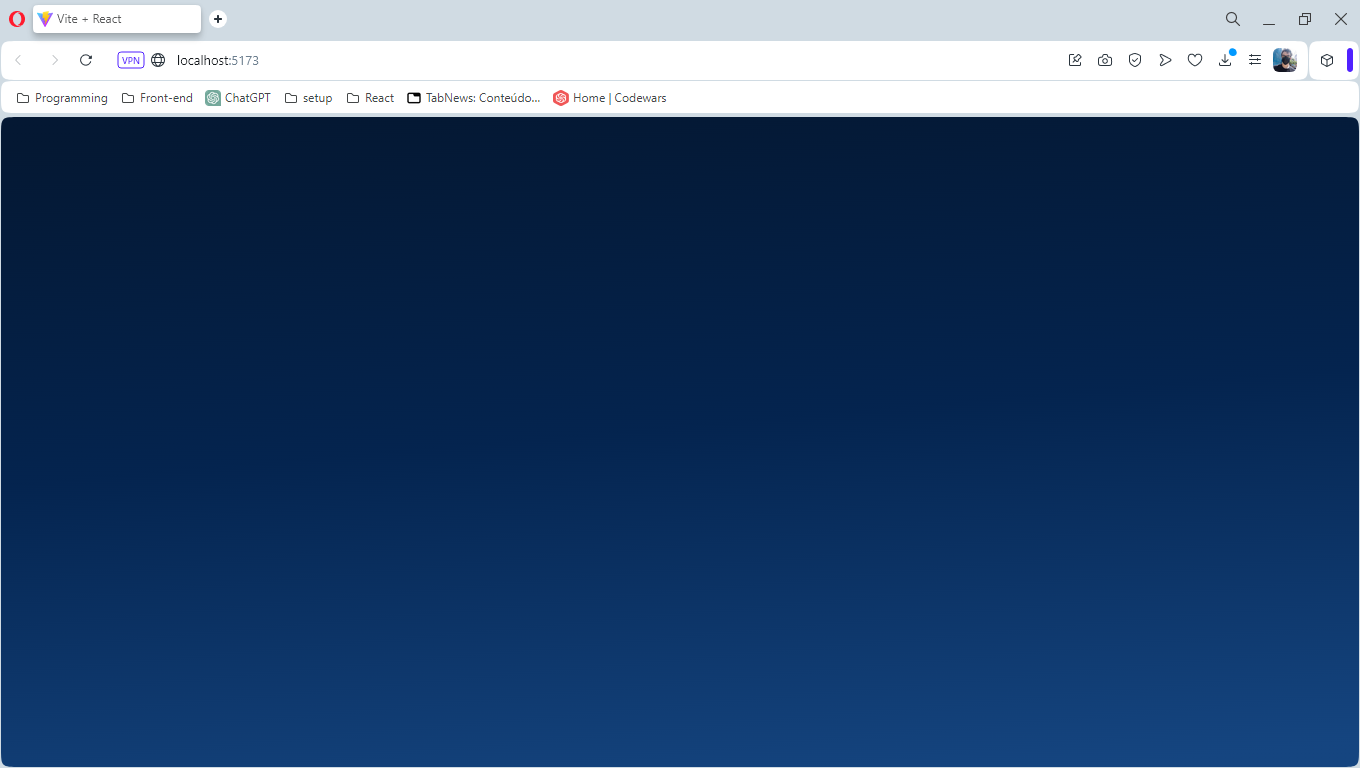Open a new tab with plus button
The image size is (1360, 768).
point(218,19)
